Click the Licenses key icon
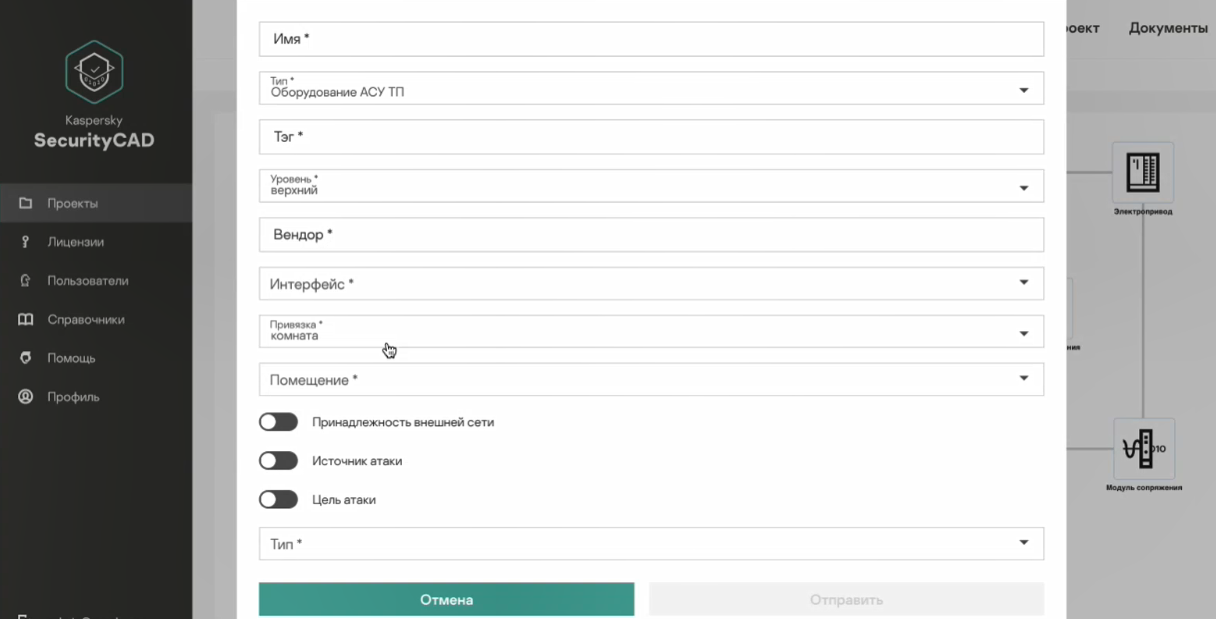Viewport: 1216px width, 619px height. 26,242
